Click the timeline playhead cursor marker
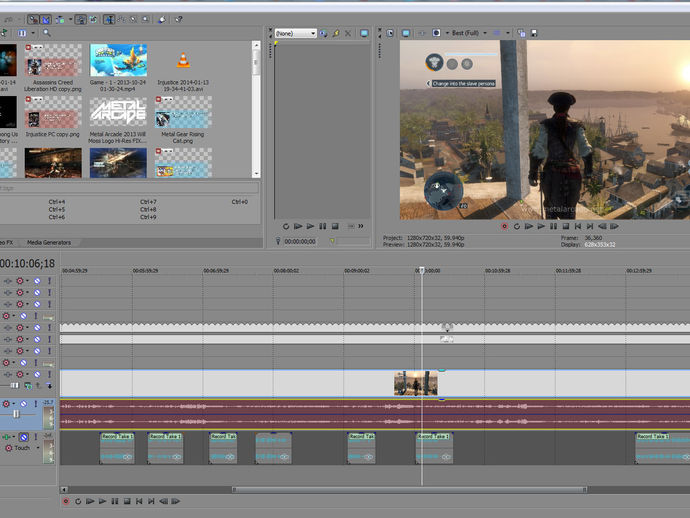690x518 pixels. coord(422,269)
